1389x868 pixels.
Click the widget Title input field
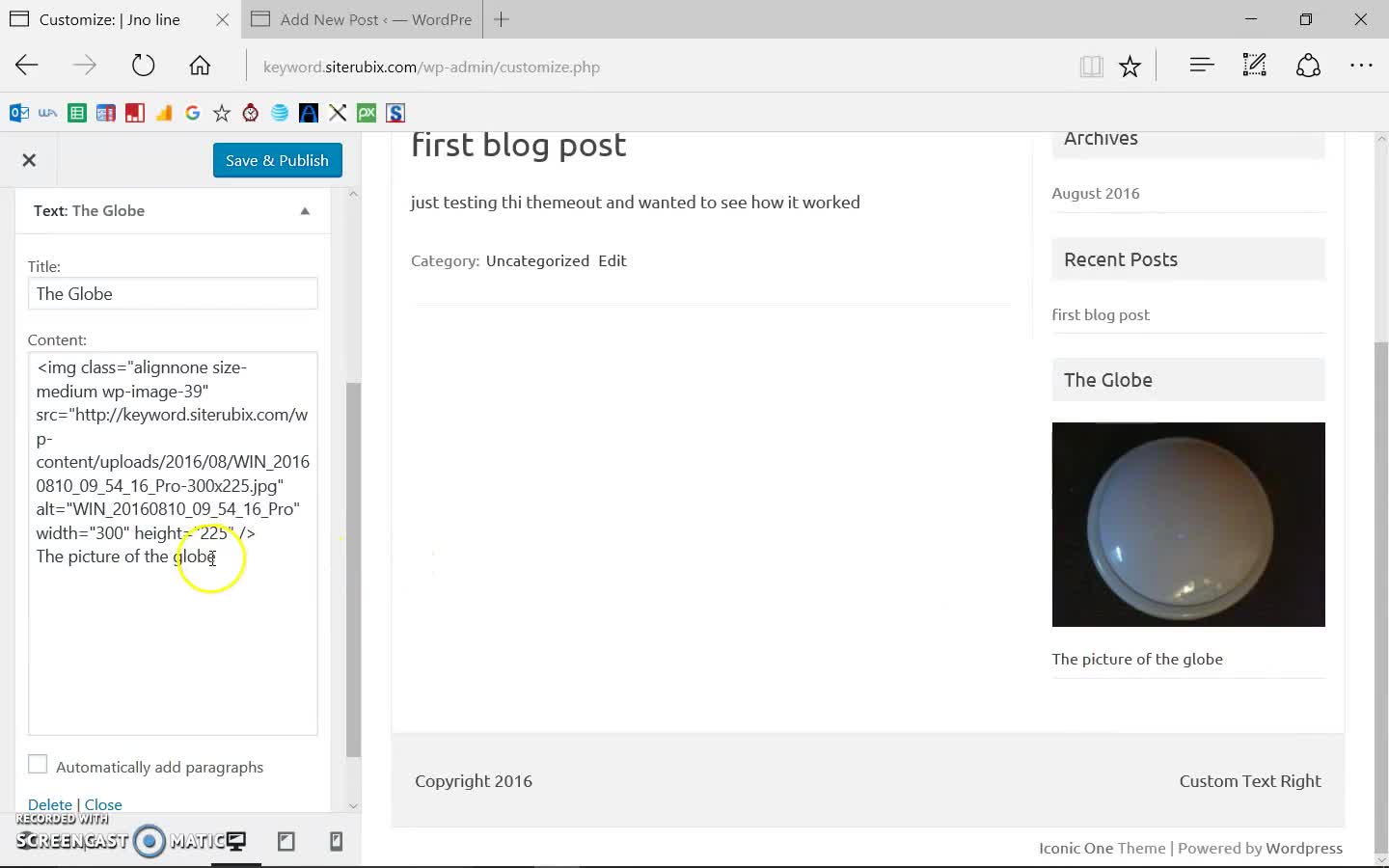point(173,294)
